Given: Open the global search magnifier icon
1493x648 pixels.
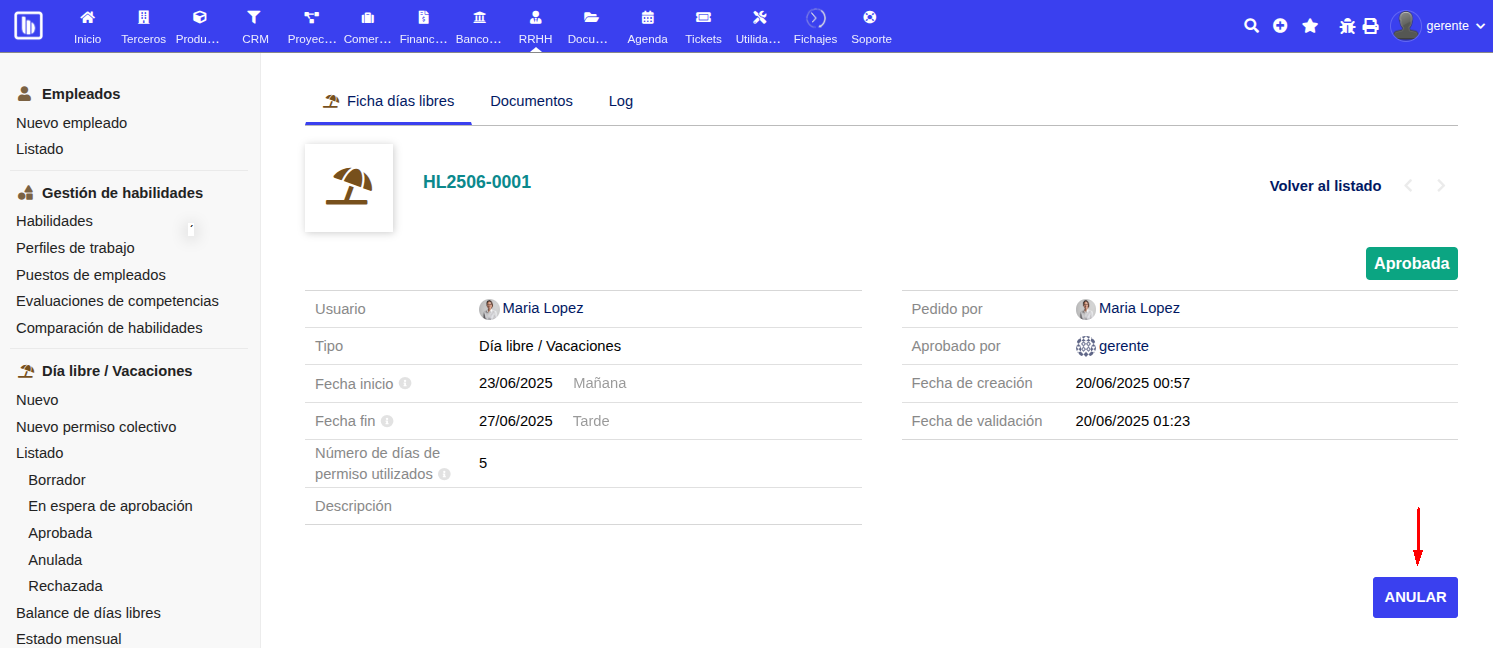Looking at the screenshot, I should [1251, 25].
